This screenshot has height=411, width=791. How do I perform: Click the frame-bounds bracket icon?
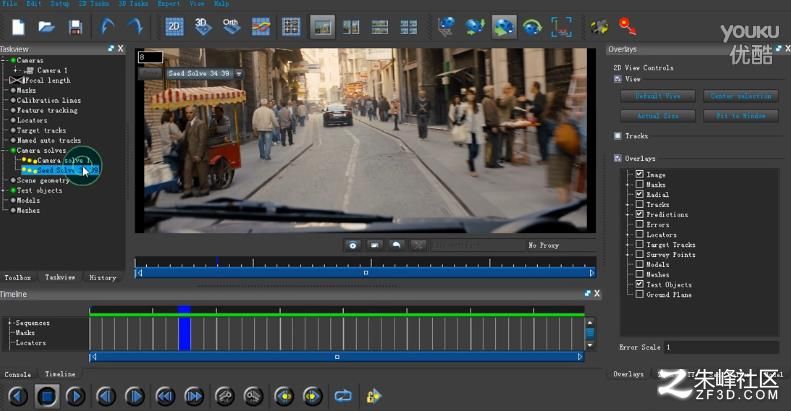[x=561, y=27]
